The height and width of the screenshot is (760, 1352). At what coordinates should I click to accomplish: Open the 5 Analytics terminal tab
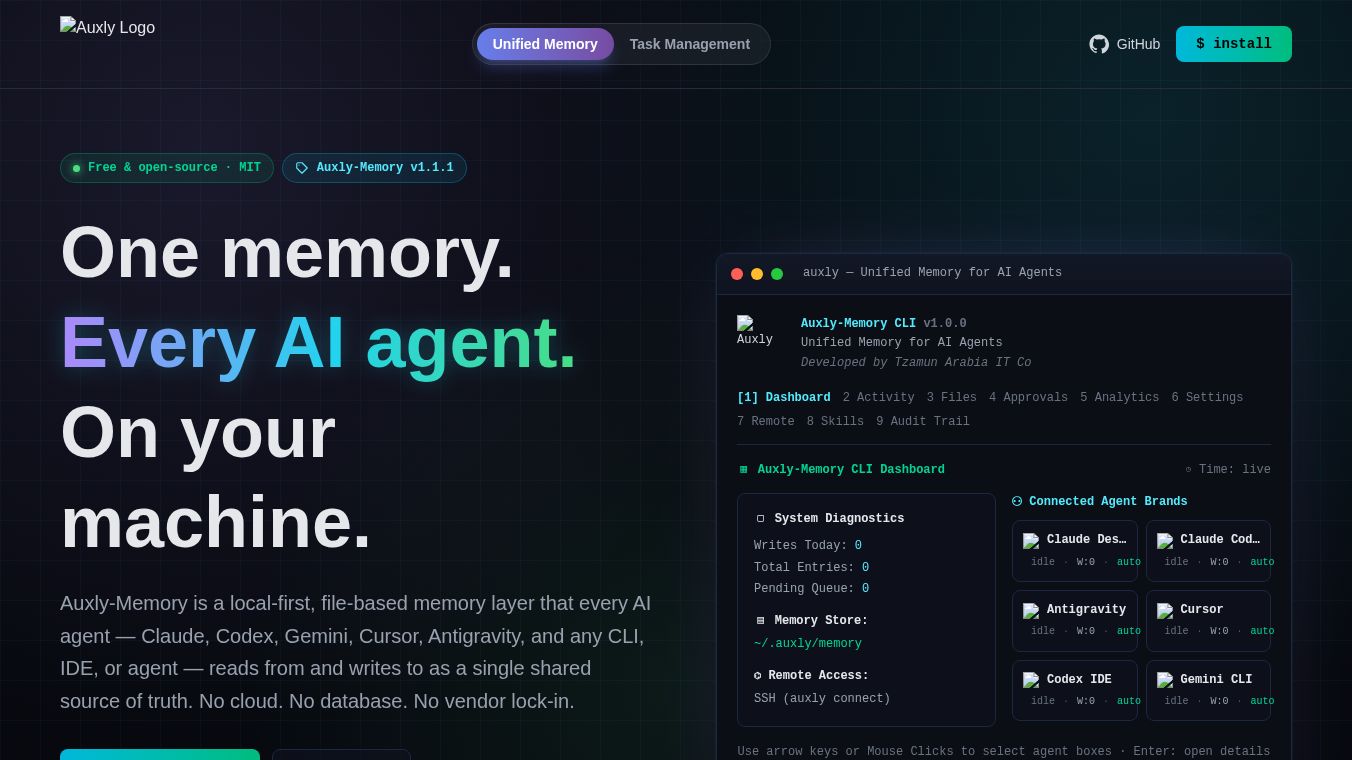[1119, 397]
